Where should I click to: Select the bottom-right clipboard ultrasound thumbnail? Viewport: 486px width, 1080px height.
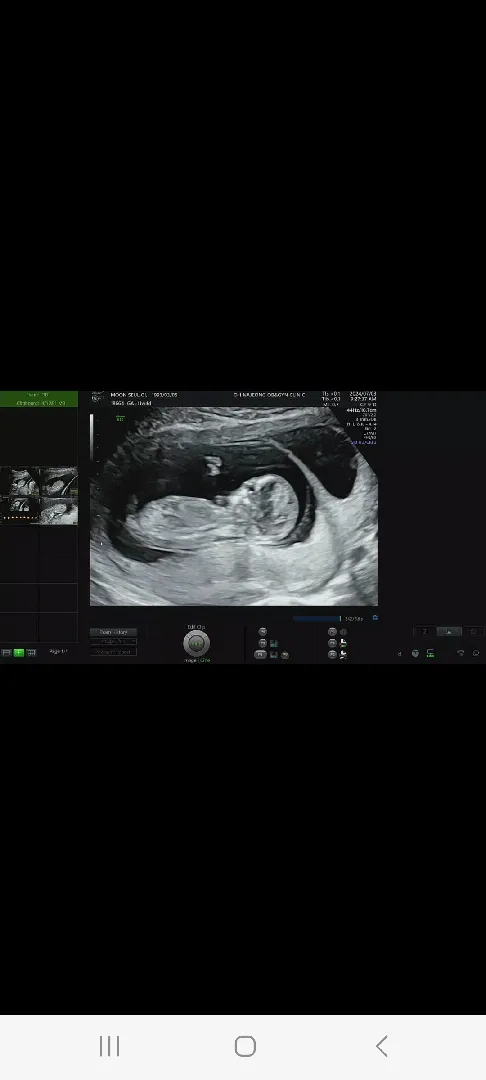click(x=59, y=510)
